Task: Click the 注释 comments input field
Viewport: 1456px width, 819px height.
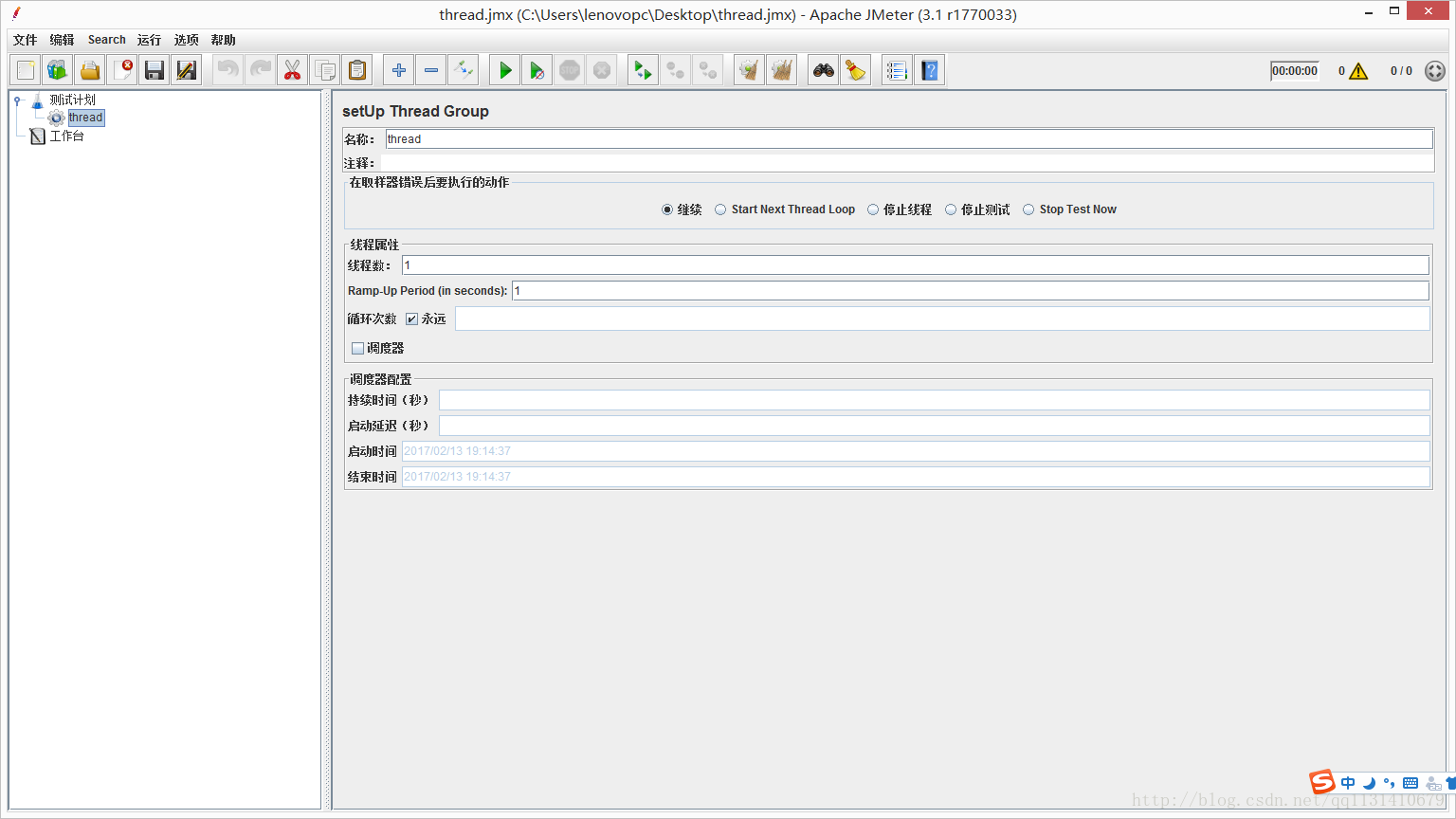Action: coord(907,163)
